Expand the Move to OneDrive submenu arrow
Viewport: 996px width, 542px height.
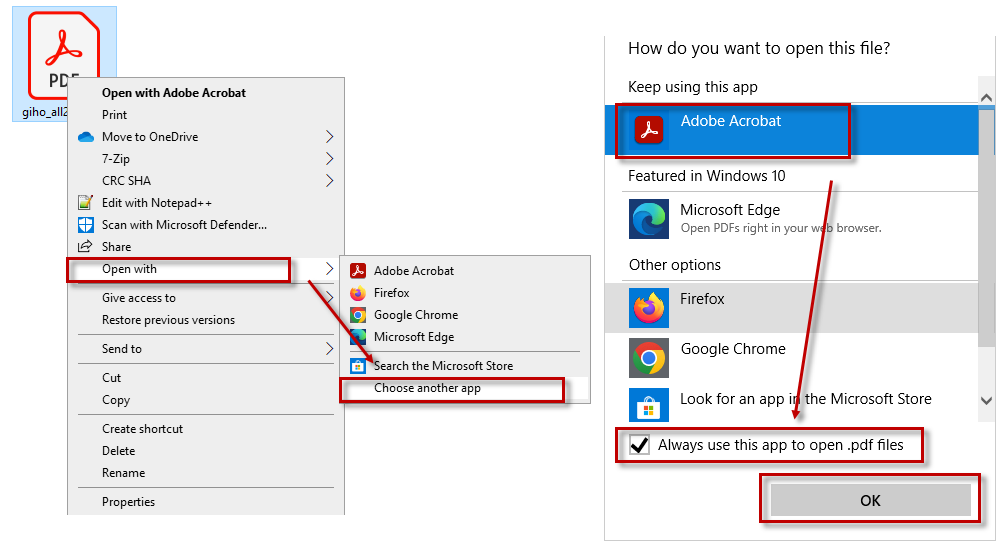tap(329, 137)
